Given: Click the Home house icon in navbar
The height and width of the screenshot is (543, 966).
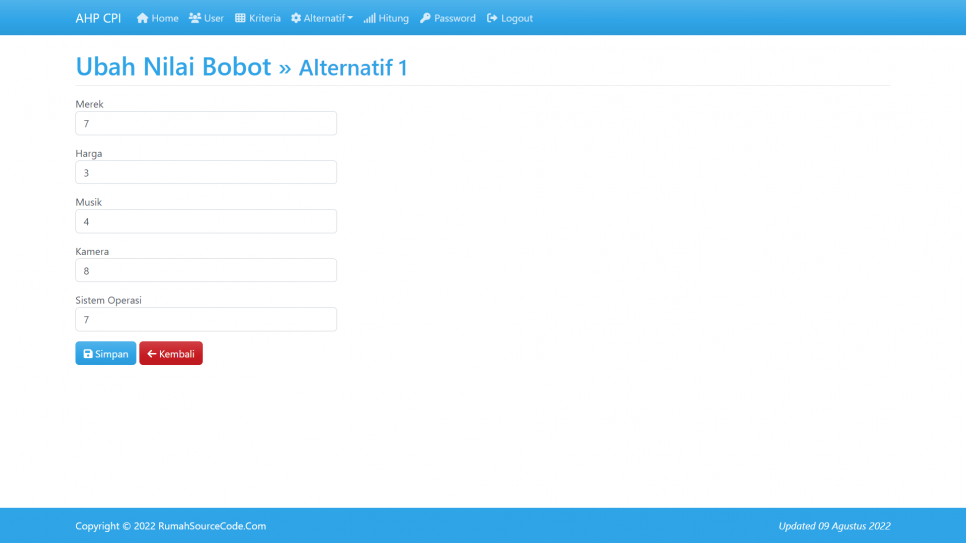Looking at the screenshot, I should (142, 18).
